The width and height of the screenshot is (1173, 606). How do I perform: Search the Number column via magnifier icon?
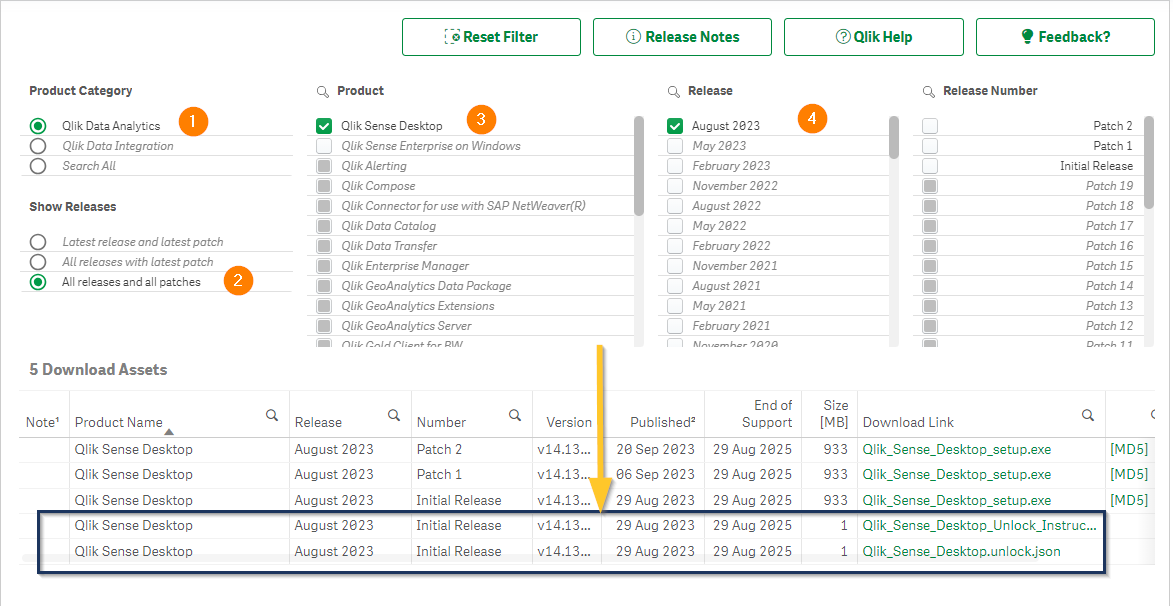click(x=515, y=415)
